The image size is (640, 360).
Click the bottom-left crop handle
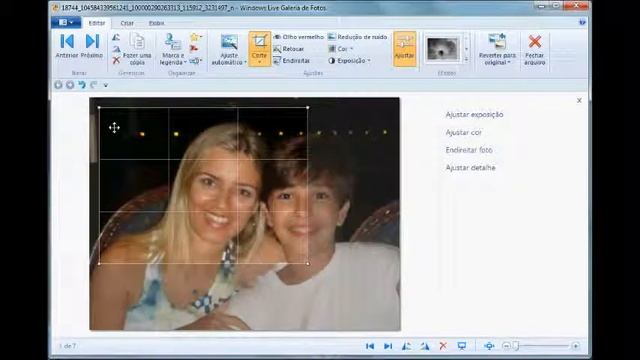point(99,264)
